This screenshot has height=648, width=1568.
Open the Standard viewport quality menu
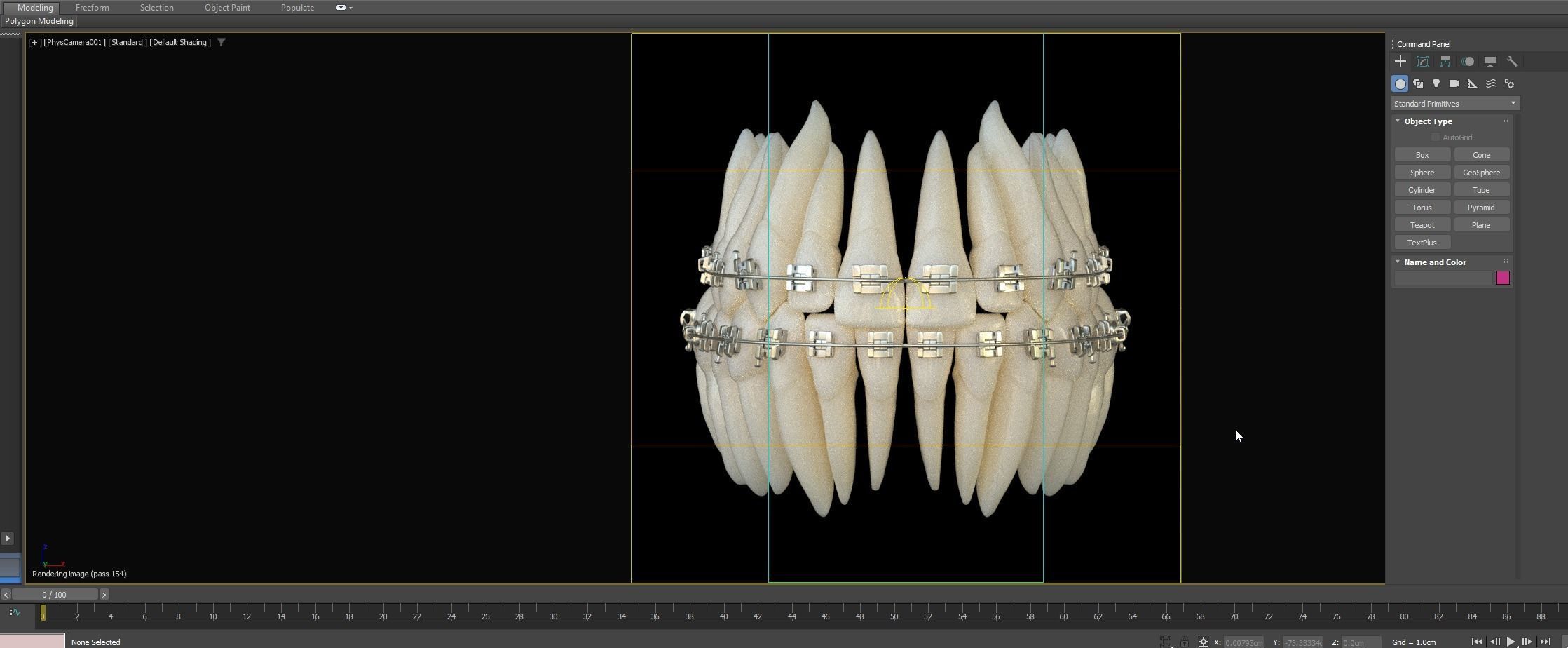point(128,42)
